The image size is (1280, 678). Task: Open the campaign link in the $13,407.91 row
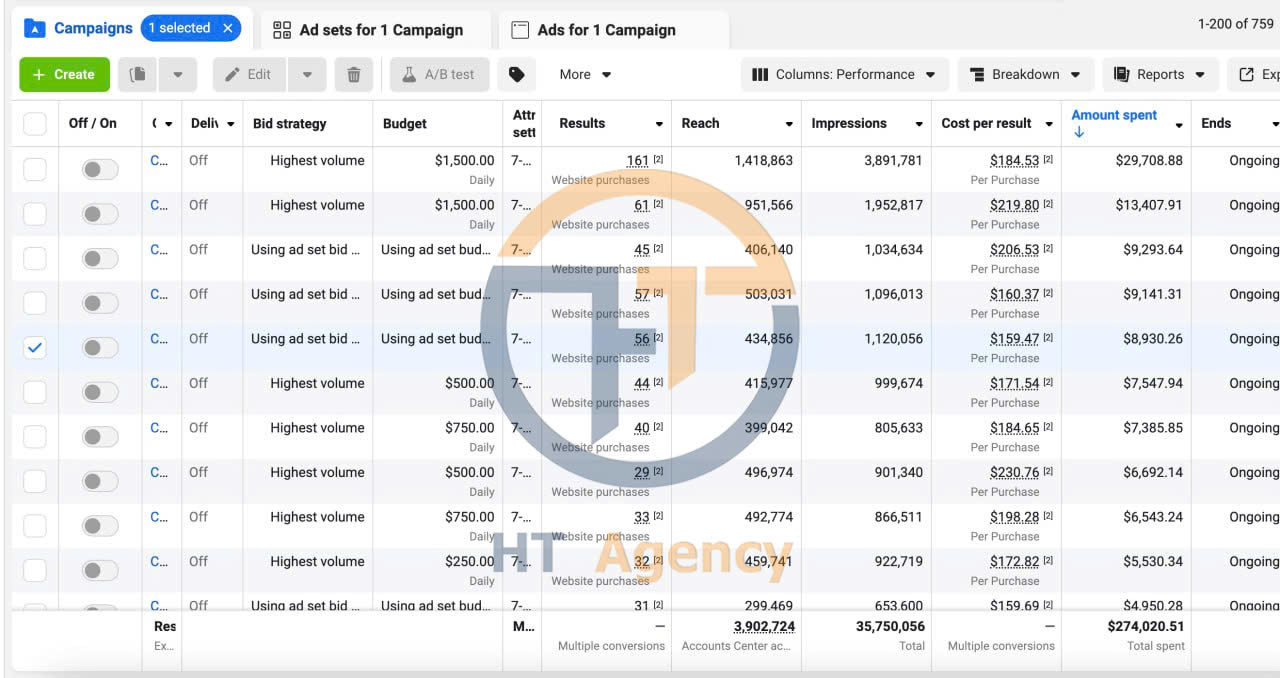159,205
